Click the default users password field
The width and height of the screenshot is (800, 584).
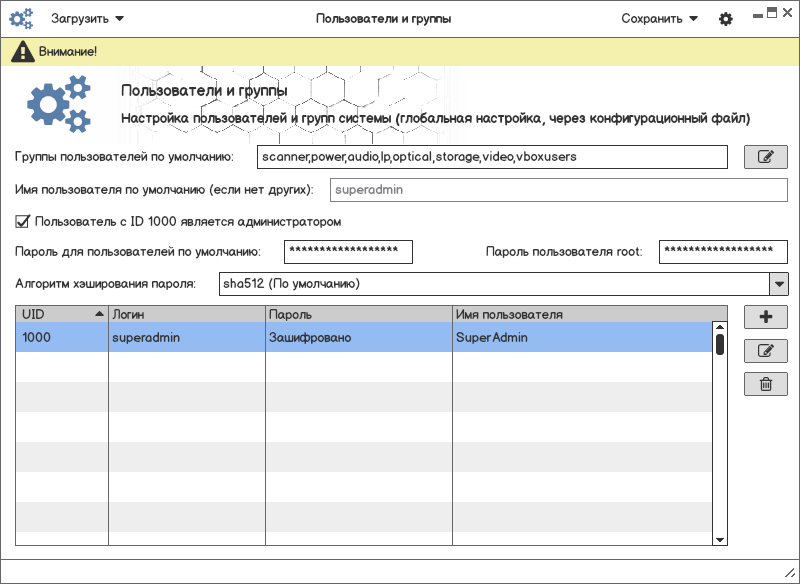click(348, 252)
